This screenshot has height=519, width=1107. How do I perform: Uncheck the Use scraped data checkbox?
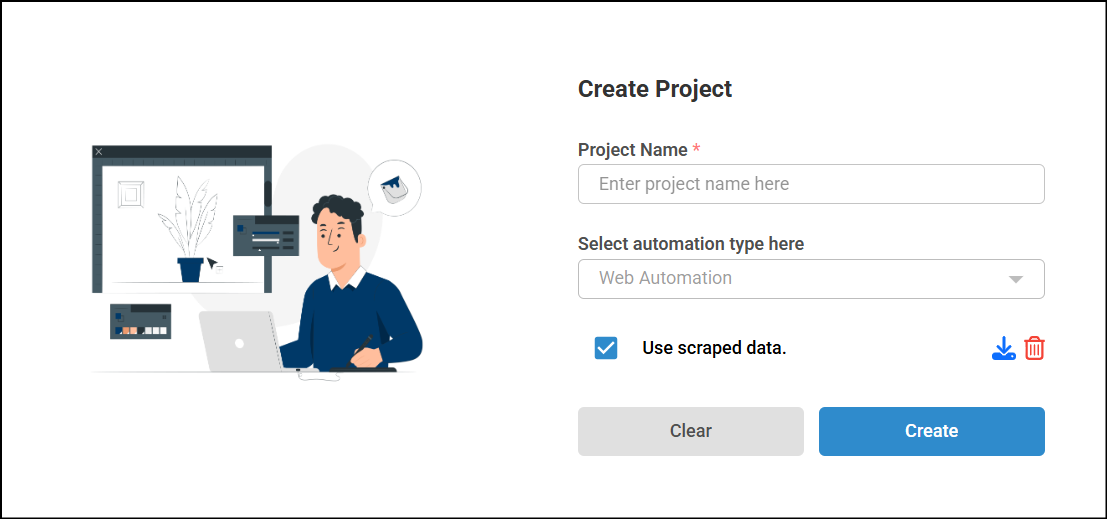(606, 348)
